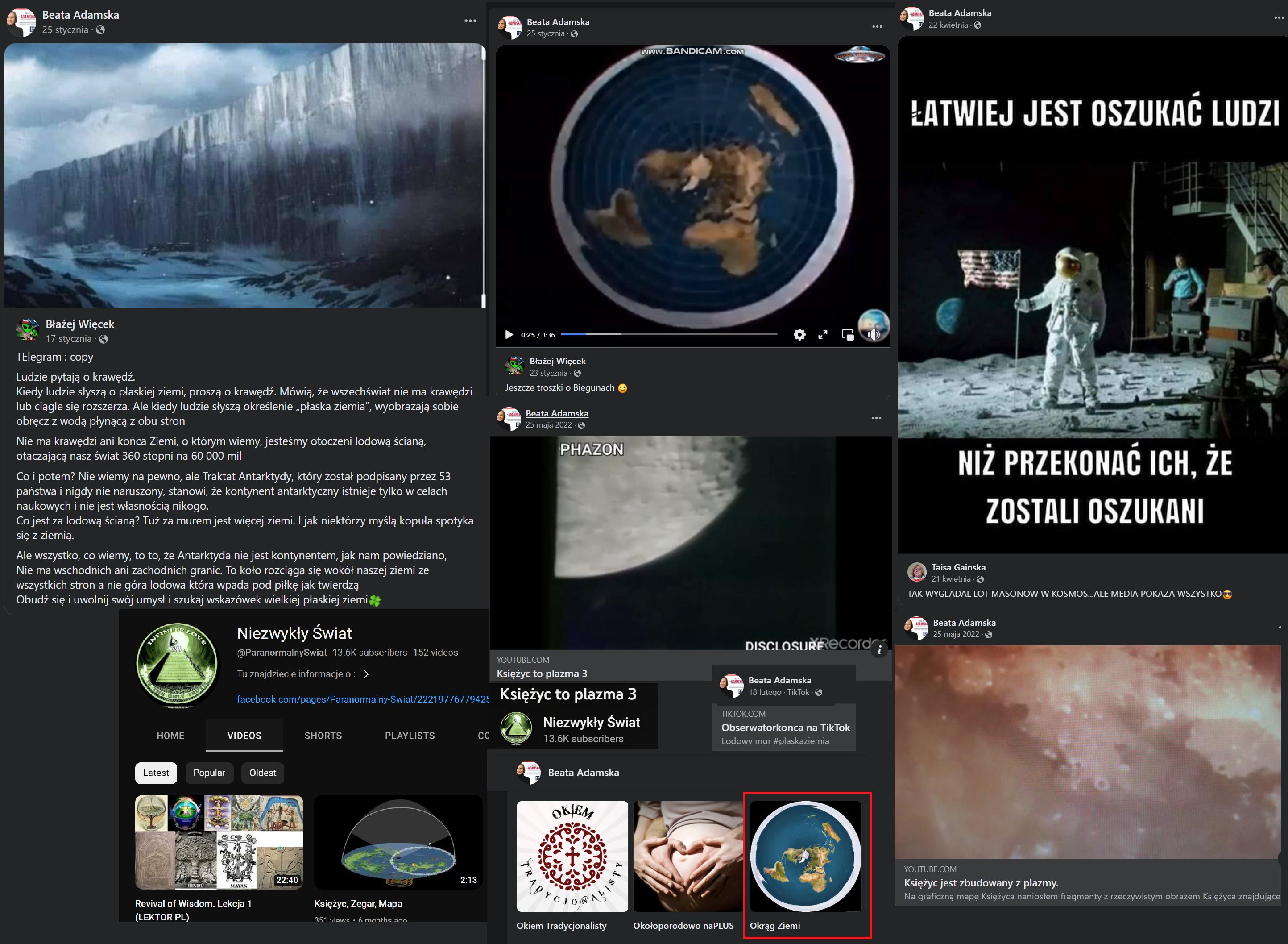
Task: Open Księżyc to plazma 3 YouTube link
Action: pos(542,673)
